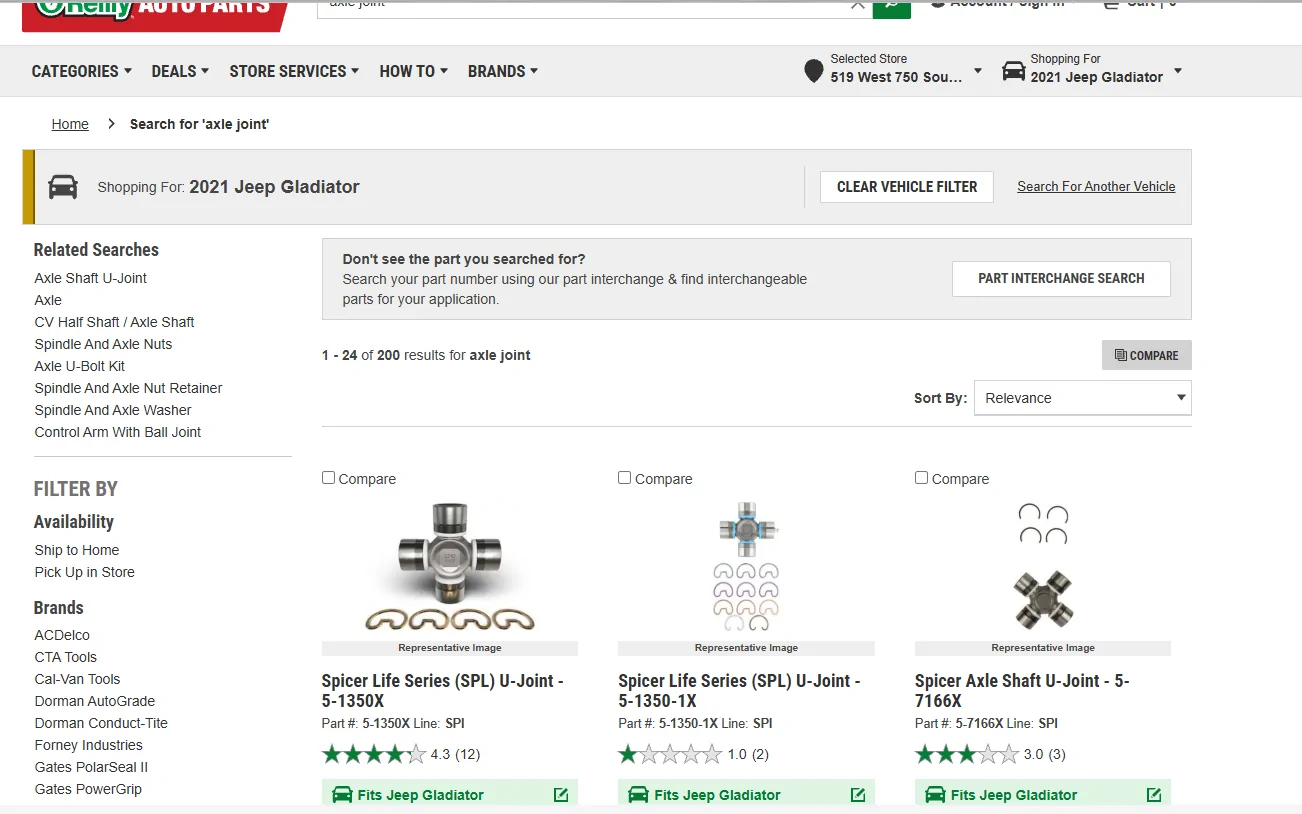The image size is (1302, 814).
Task: Open Part Interchange Search
Action: click(x=1061, y=279)
